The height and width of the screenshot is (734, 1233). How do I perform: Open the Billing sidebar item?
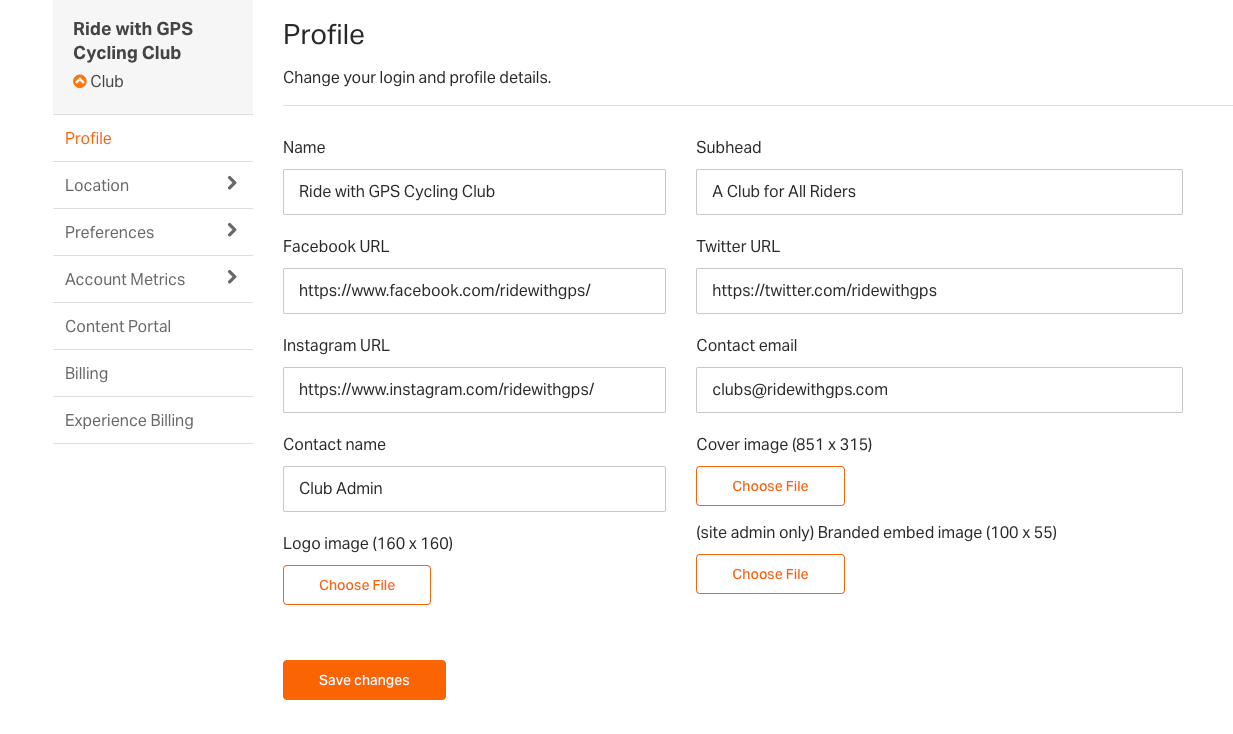point(153,373)
